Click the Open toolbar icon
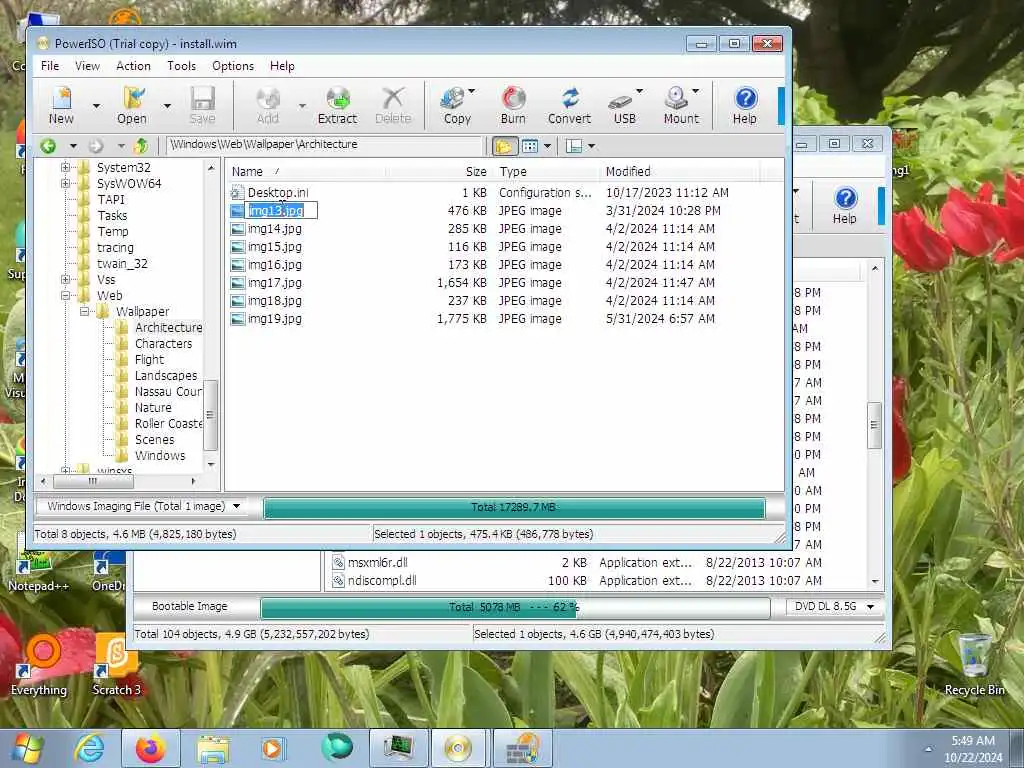Image resolution: width=1024 pixels, height=768 pixels. click(132, 105)
